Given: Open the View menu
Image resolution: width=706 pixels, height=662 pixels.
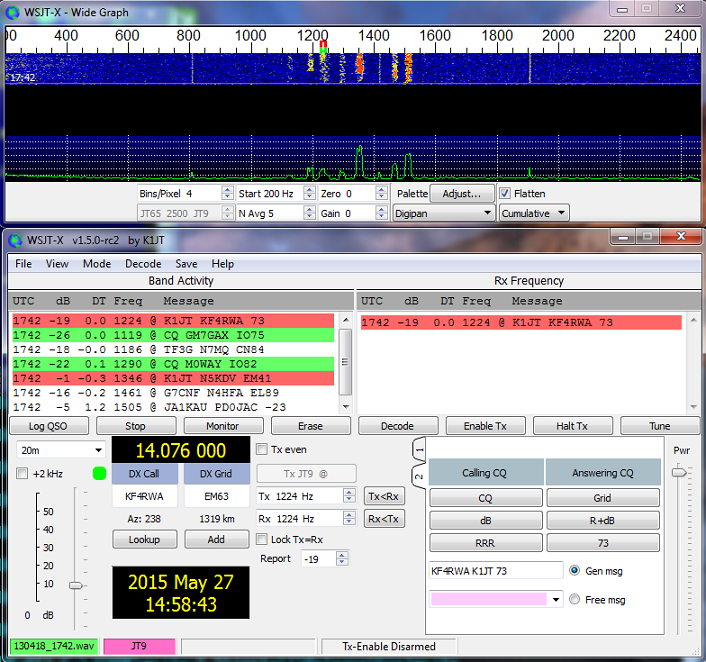Looking at the screenshot, I should tap(57, 263).
